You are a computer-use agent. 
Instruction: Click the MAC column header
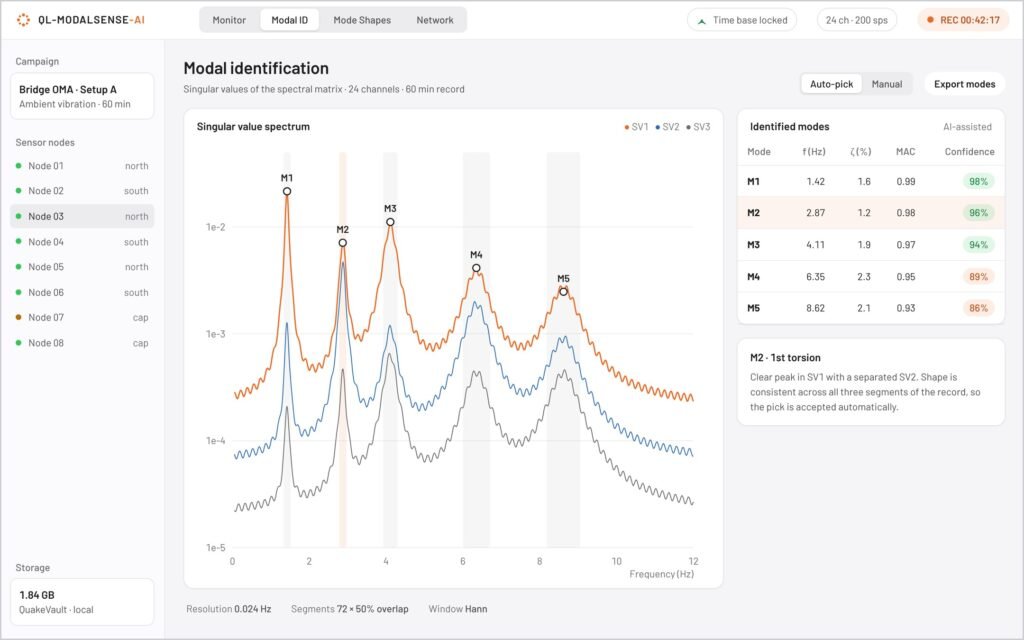pos(905,152)
